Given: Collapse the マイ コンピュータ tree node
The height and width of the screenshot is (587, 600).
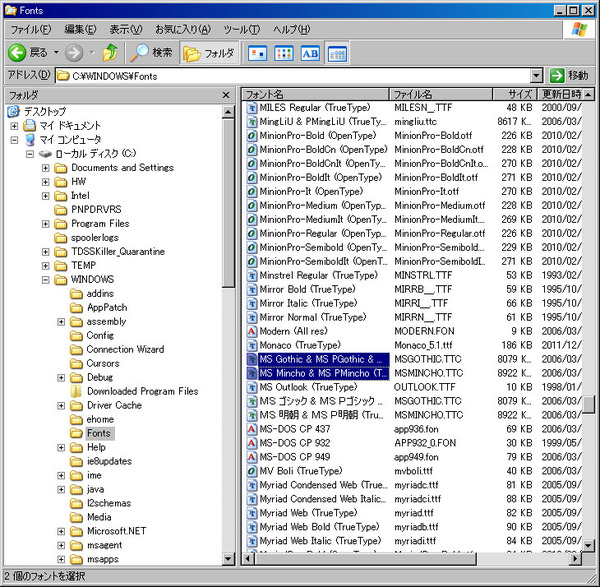Looking at the screenshot, I should point(14,140).
